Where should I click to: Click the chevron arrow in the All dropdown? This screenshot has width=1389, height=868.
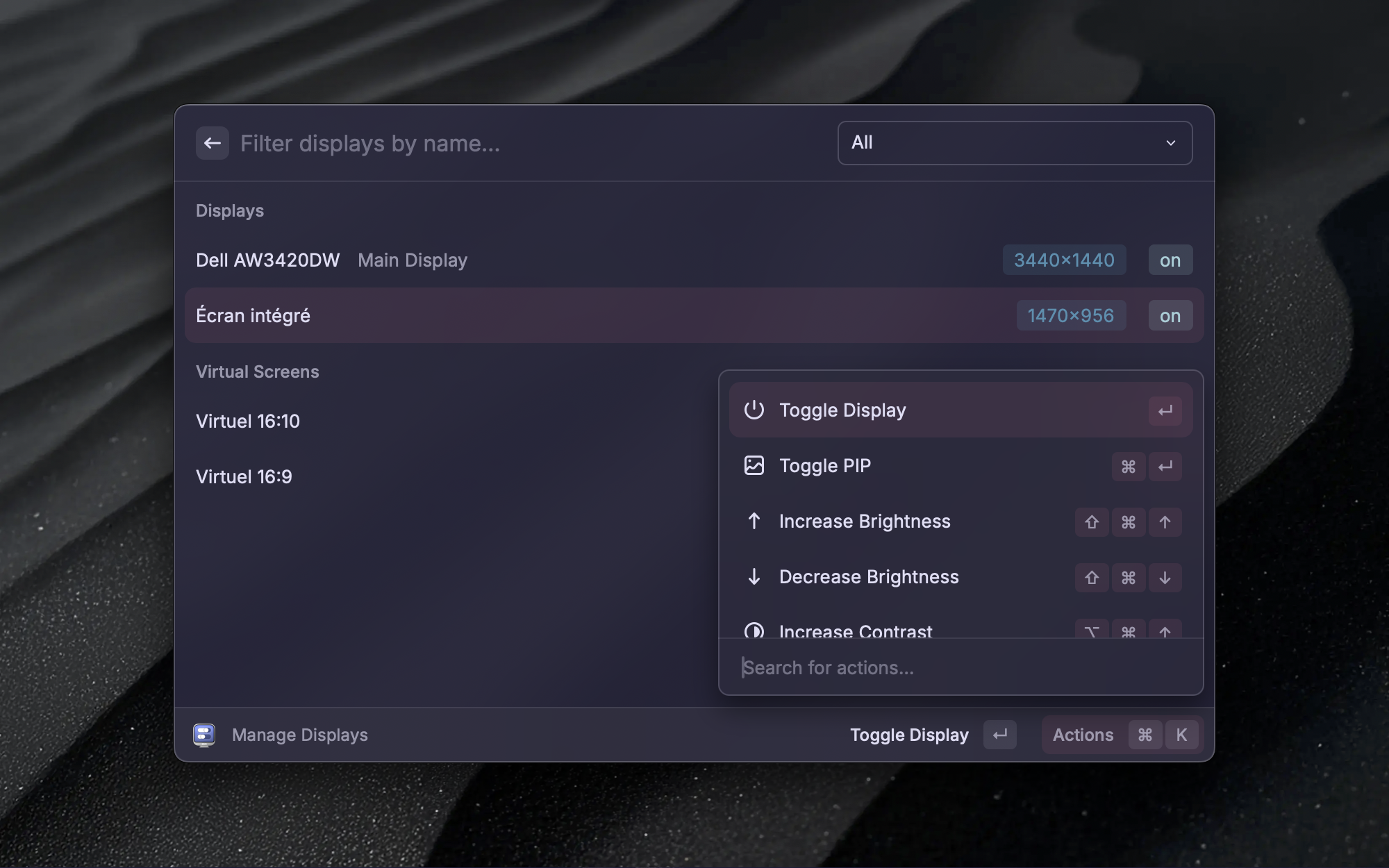[x=1170, y=143]
